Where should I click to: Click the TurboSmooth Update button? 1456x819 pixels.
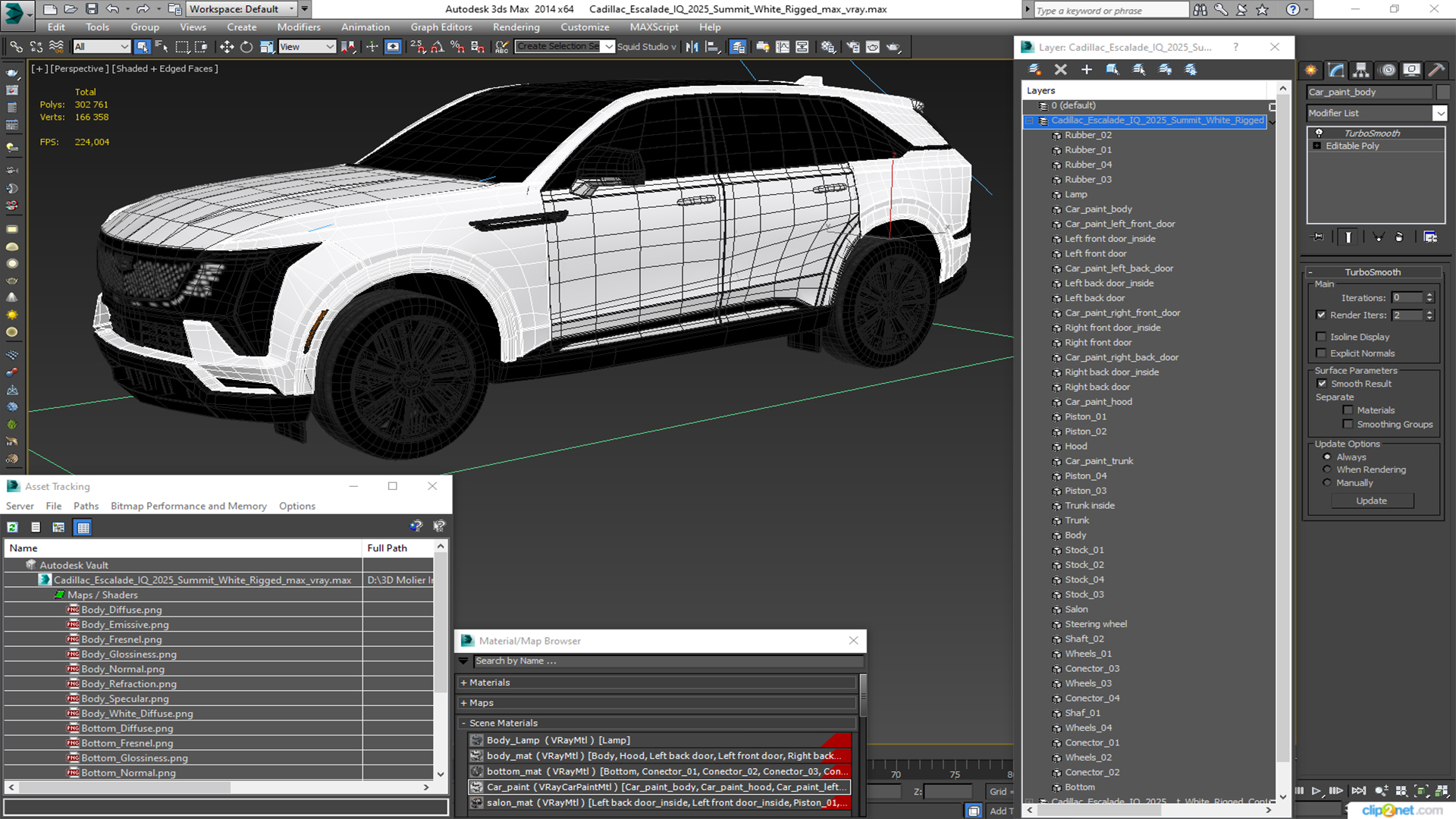[x=1371, y=500]
